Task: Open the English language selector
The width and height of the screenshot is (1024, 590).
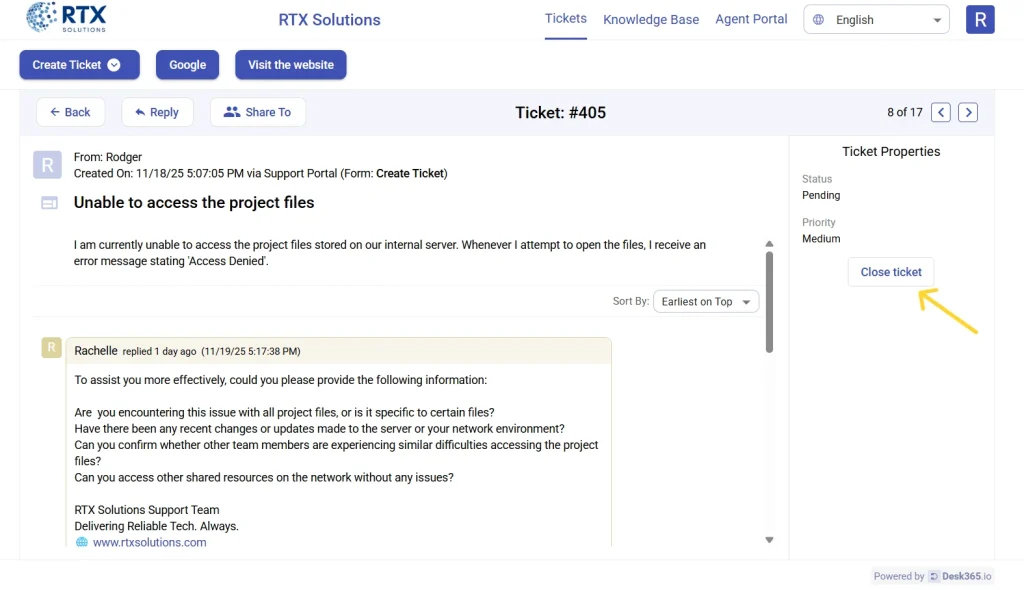Action: (x=875, y=18)
